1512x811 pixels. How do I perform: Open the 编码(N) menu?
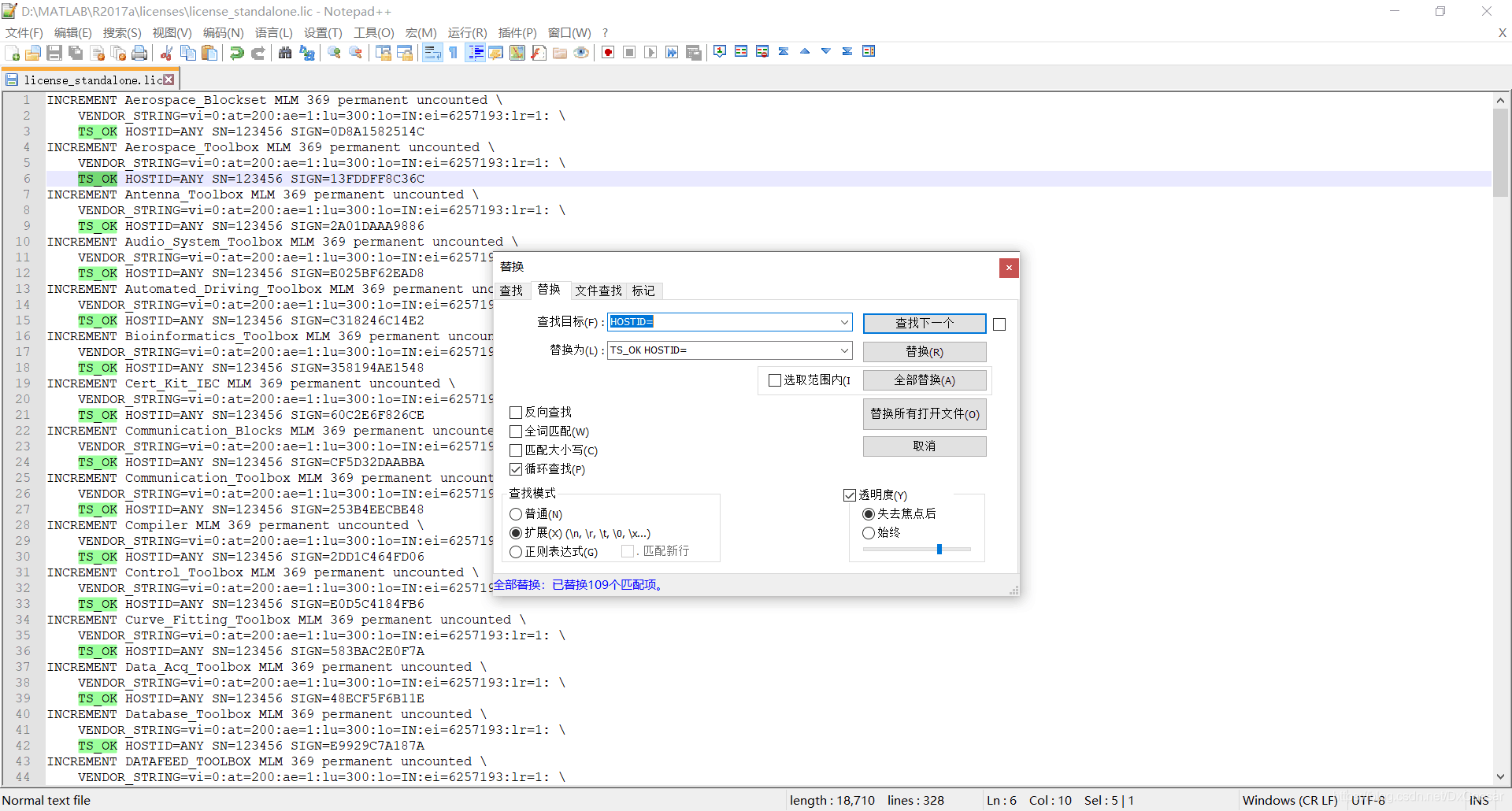[223, 32]
